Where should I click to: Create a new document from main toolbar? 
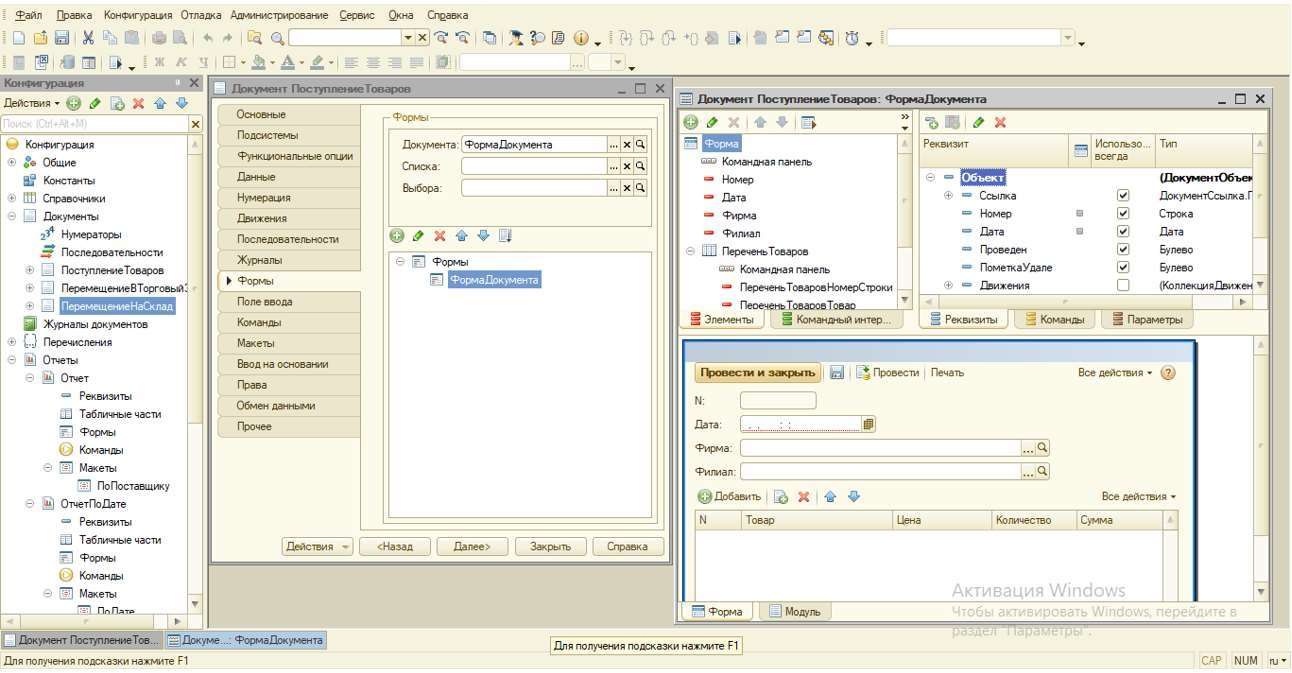pos(19,38)
